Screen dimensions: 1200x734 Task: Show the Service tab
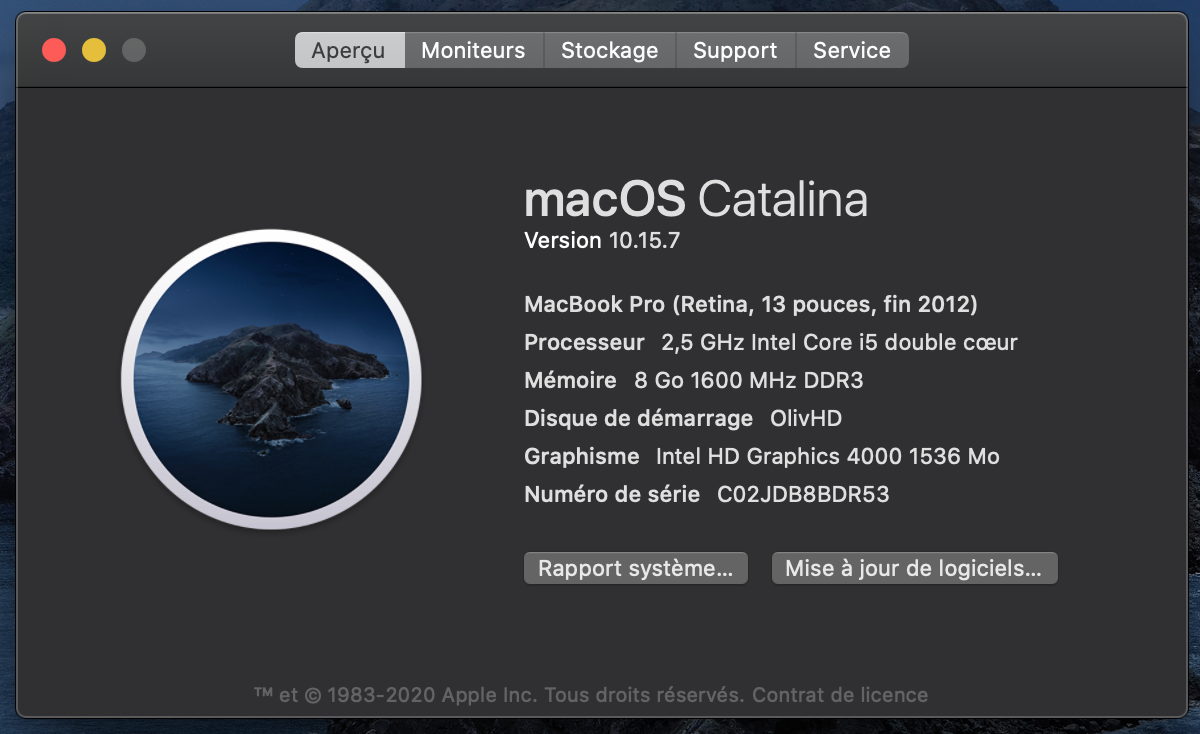coord(851,50)
